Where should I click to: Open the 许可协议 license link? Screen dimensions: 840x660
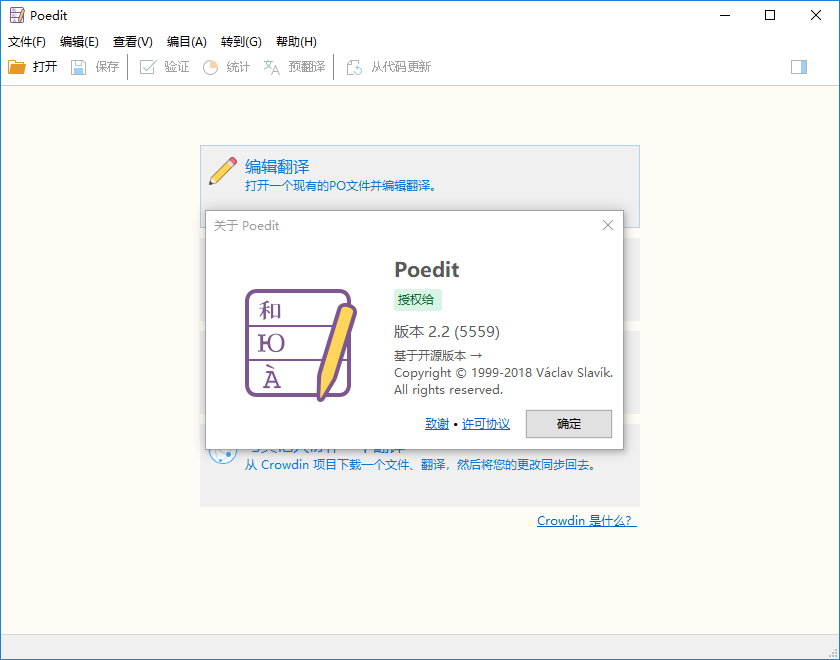[486, 424]
